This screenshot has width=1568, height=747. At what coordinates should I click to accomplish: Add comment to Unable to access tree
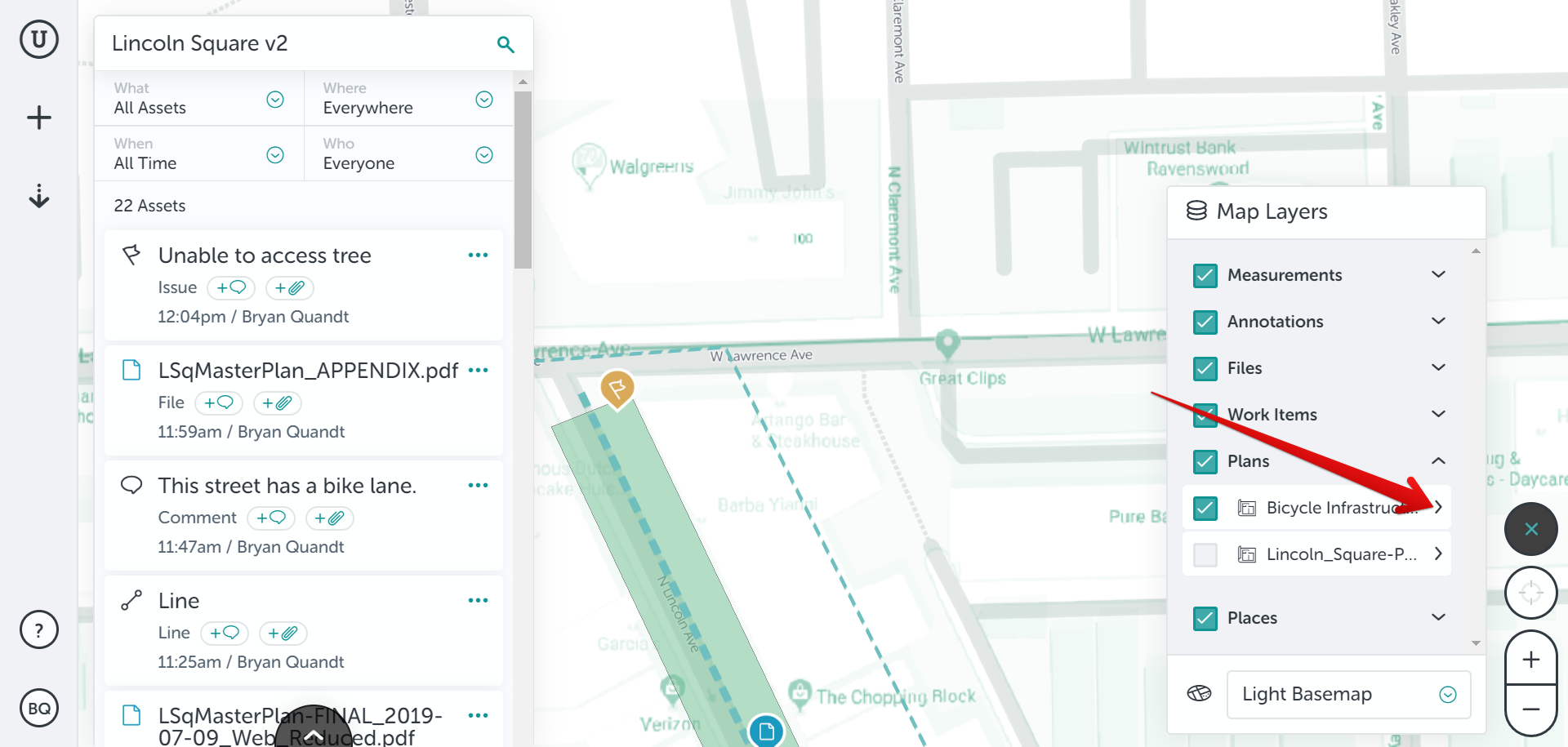tap(231, 288)
